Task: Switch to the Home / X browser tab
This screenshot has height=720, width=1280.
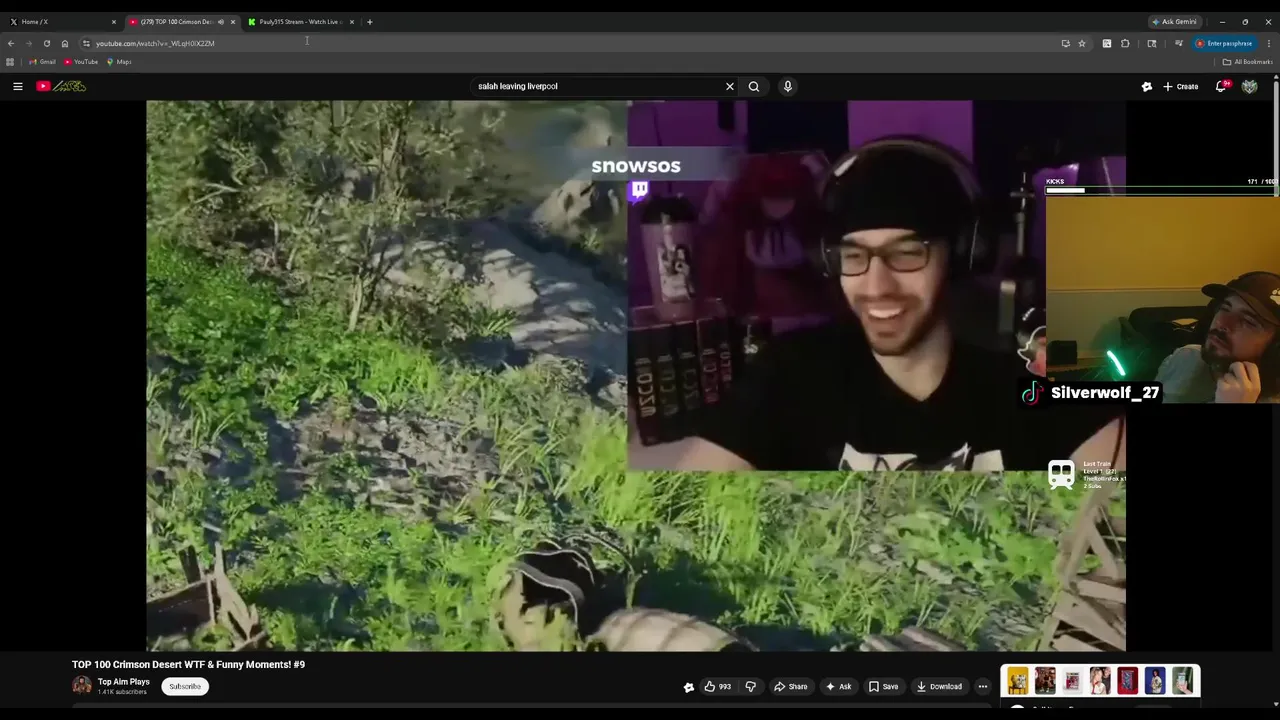Action: pos(60,21)
